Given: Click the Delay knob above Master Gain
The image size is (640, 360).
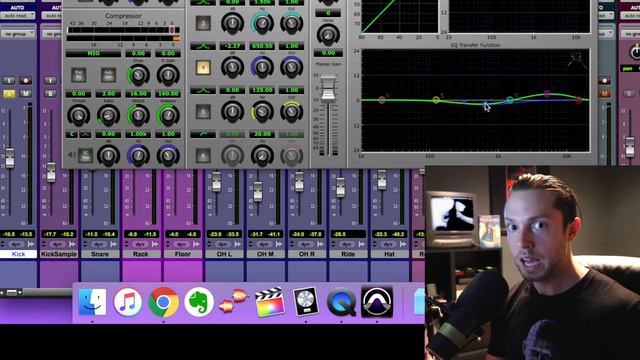Looking at the screenshot, I should [328, 35].
